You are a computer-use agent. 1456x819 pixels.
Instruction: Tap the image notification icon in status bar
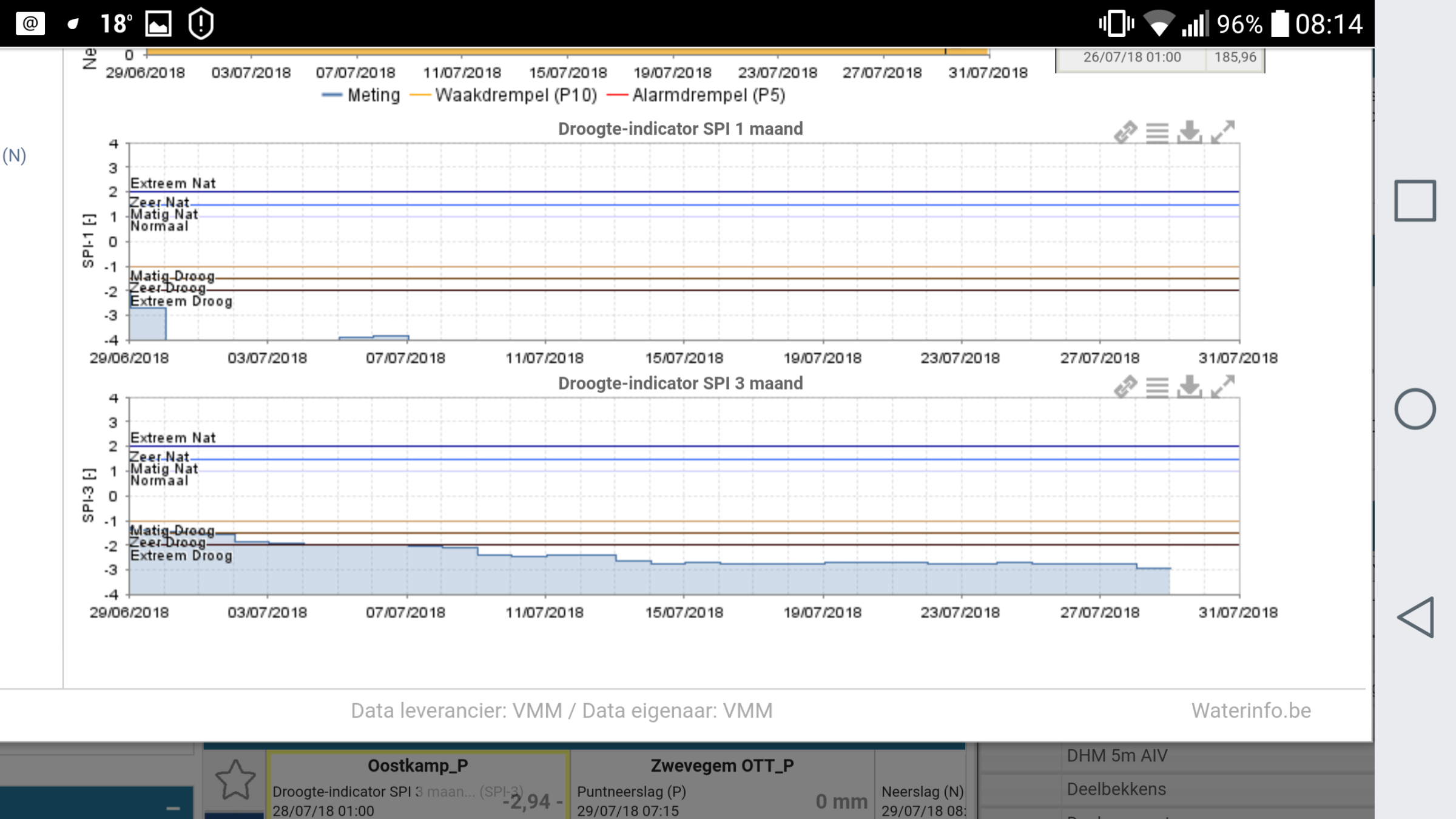click(x=158, y=24)
